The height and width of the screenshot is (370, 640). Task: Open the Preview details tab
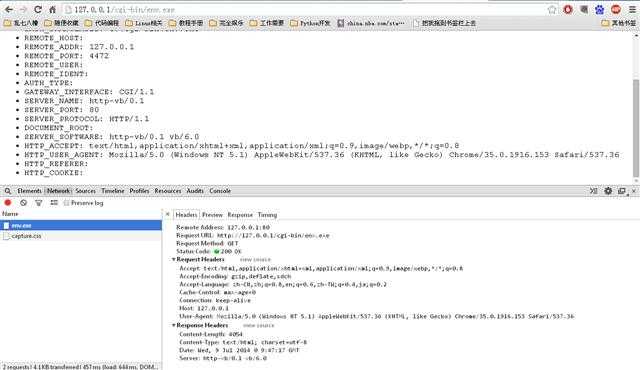pyautogui.click(x=212, y=215)
